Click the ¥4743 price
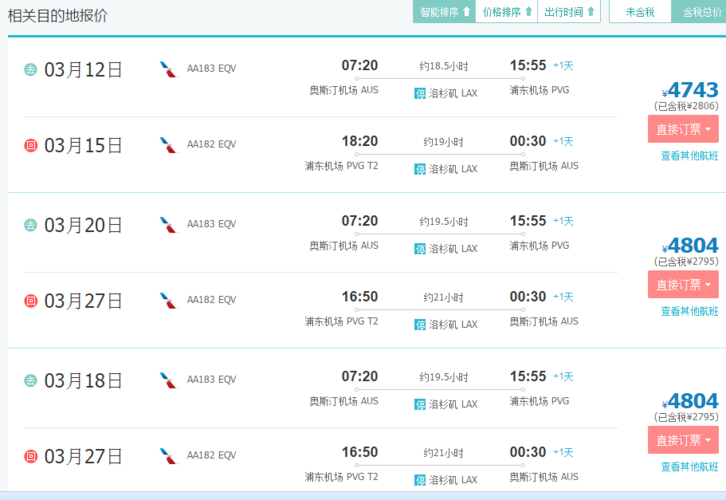 pyautogui.click(x=690, y=89)
